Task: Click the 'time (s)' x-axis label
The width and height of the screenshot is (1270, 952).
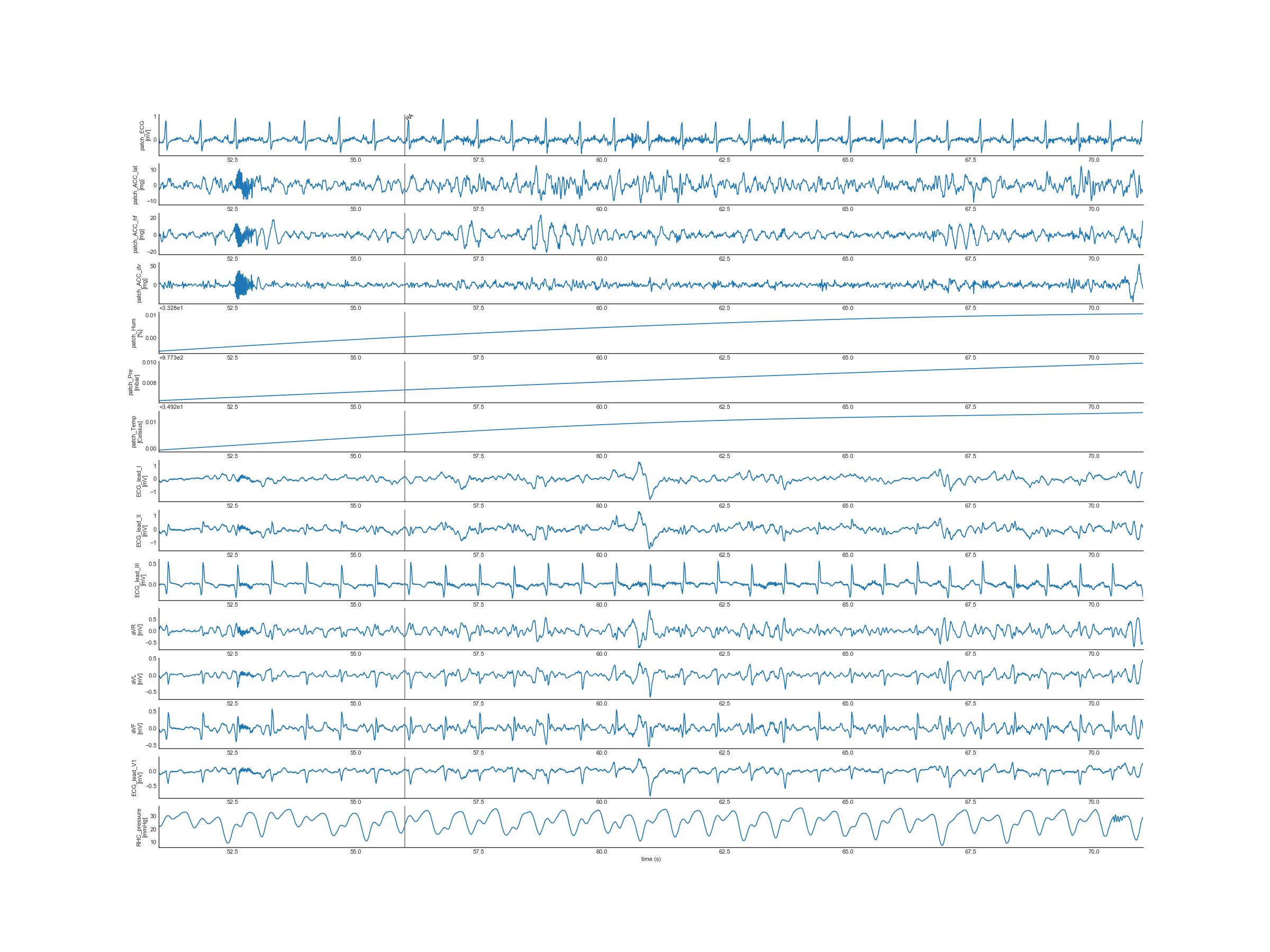Action: click(x=650, y=859)
